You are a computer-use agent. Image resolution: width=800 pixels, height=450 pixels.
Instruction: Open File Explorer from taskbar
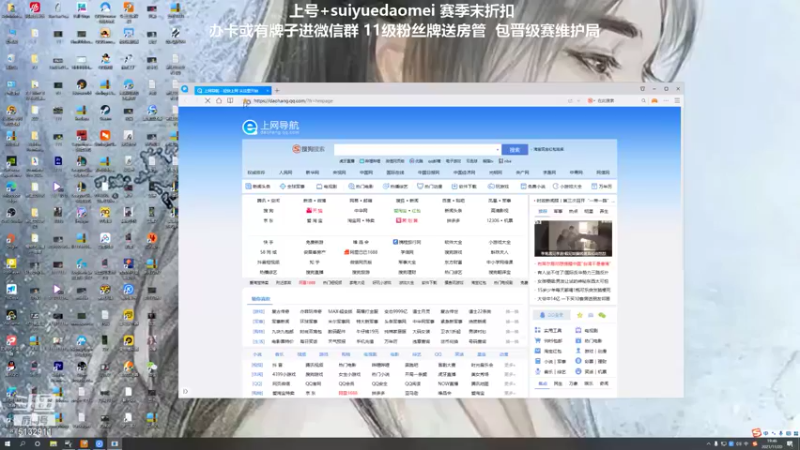pos(53,444)
